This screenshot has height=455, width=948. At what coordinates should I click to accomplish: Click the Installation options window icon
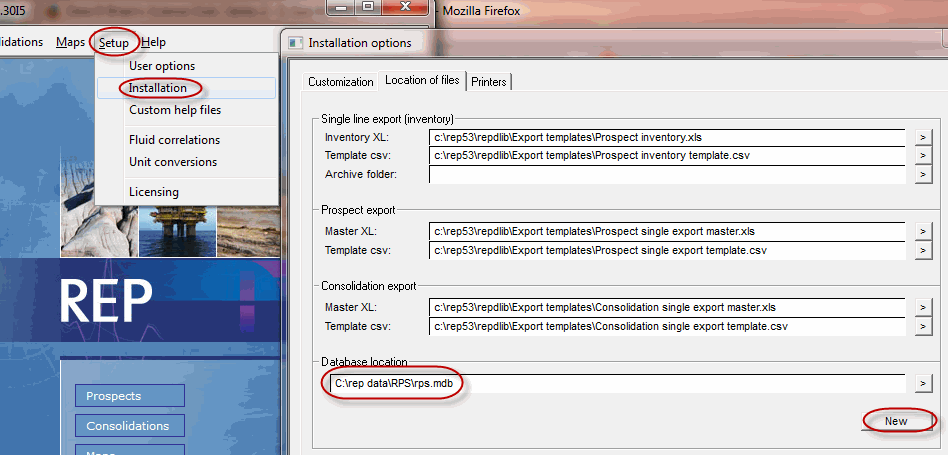tap(295, 43)
